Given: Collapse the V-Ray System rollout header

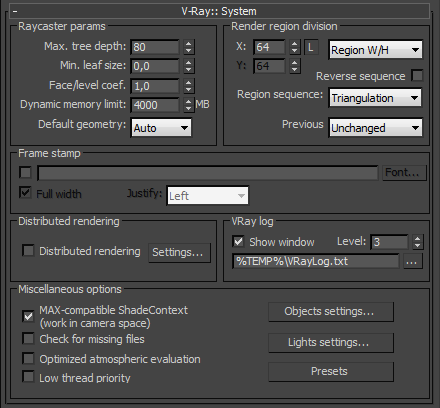Looking at the screenshot, I should tap(220, 11).
